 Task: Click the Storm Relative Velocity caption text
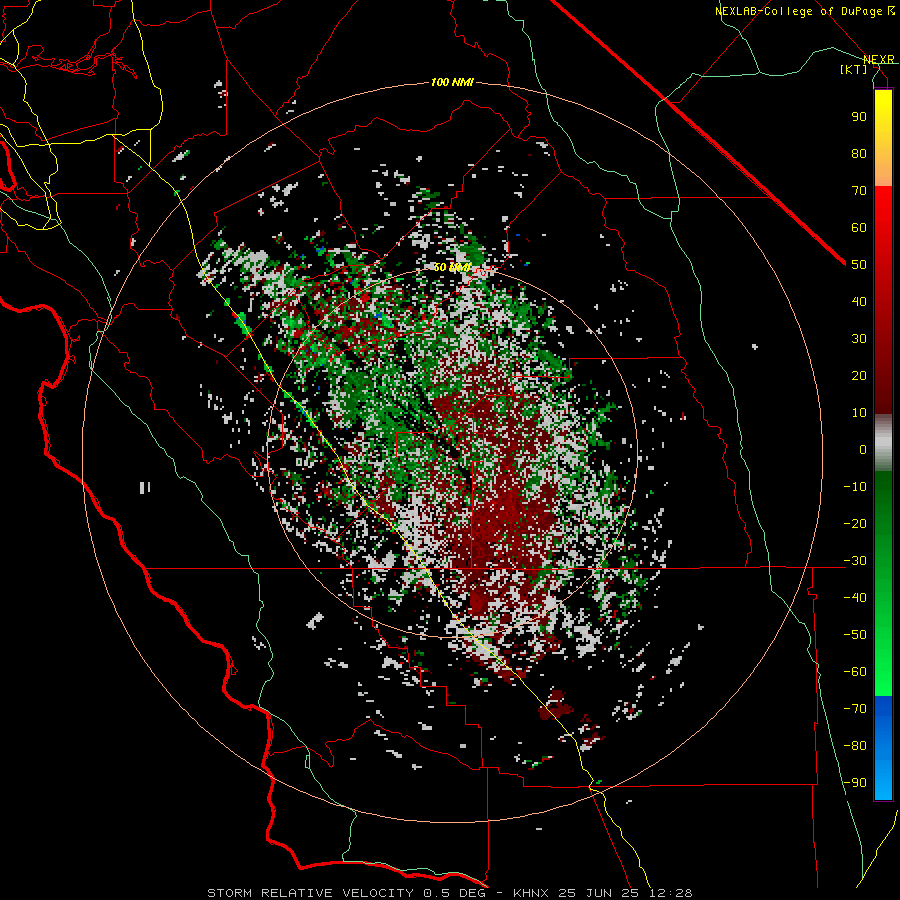point(449,893)
